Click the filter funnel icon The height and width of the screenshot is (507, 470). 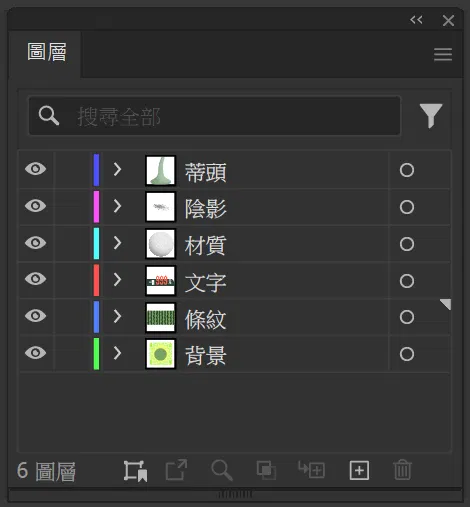pos(431,115)
